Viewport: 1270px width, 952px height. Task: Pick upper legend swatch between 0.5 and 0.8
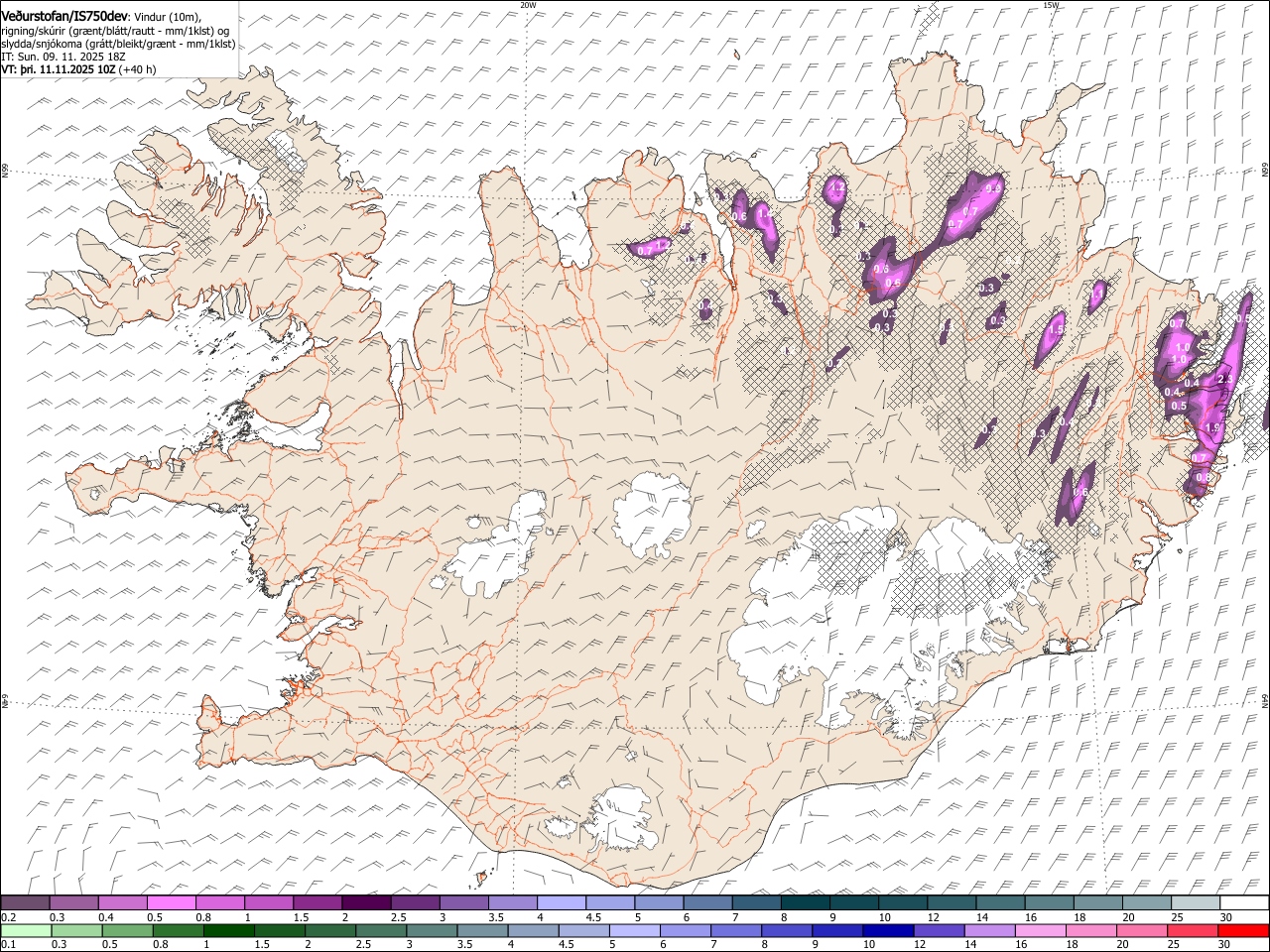point(171,903)
